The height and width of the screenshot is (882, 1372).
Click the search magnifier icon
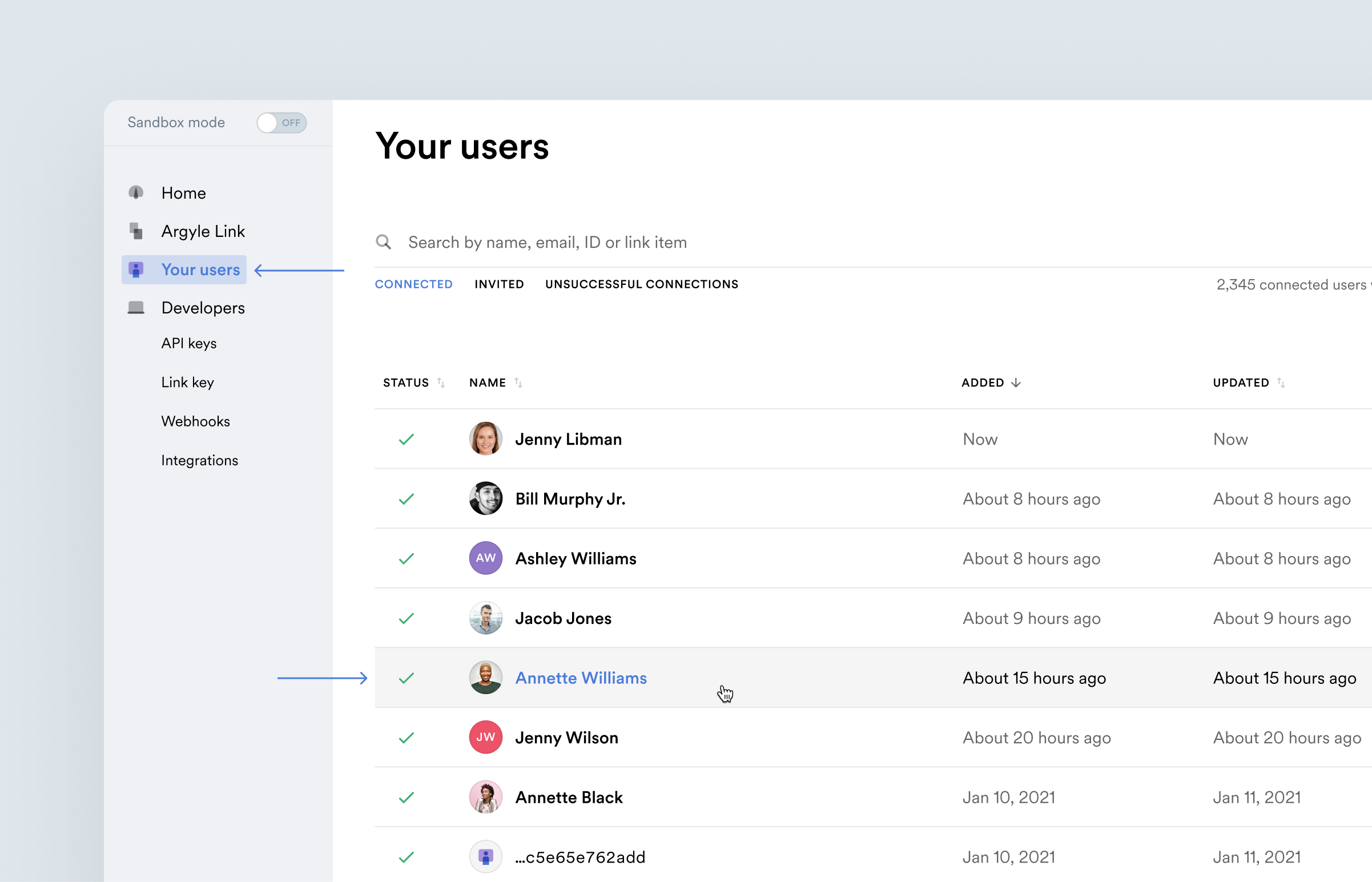point(383,242)
